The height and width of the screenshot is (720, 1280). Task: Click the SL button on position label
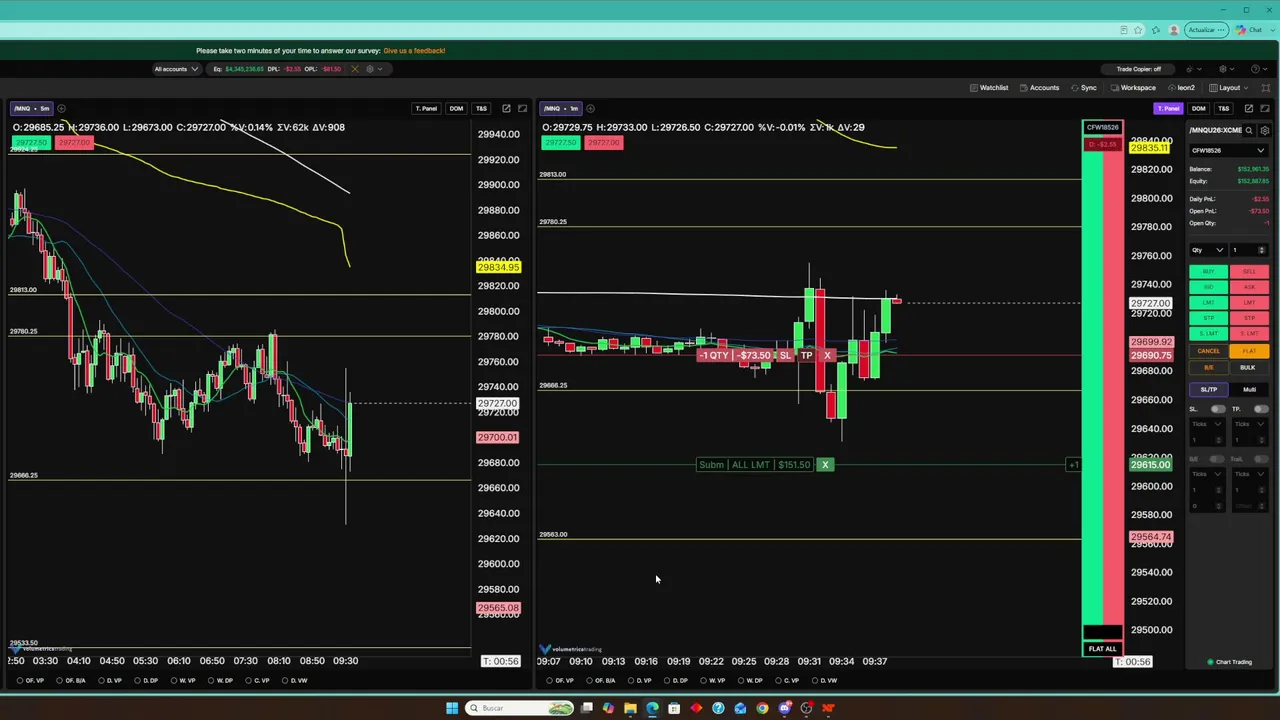pos(785,356)
